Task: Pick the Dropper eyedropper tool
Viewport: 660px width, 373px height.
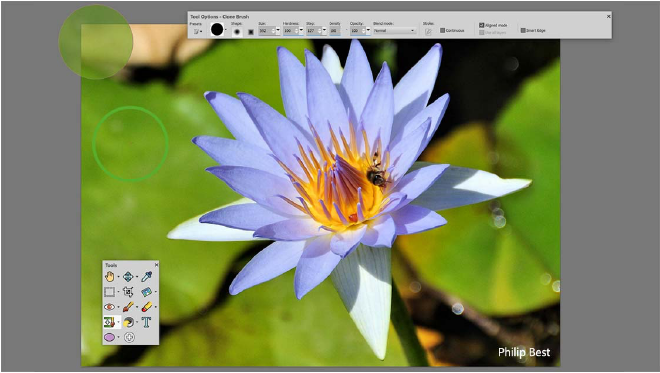Action: pos(146,277)
